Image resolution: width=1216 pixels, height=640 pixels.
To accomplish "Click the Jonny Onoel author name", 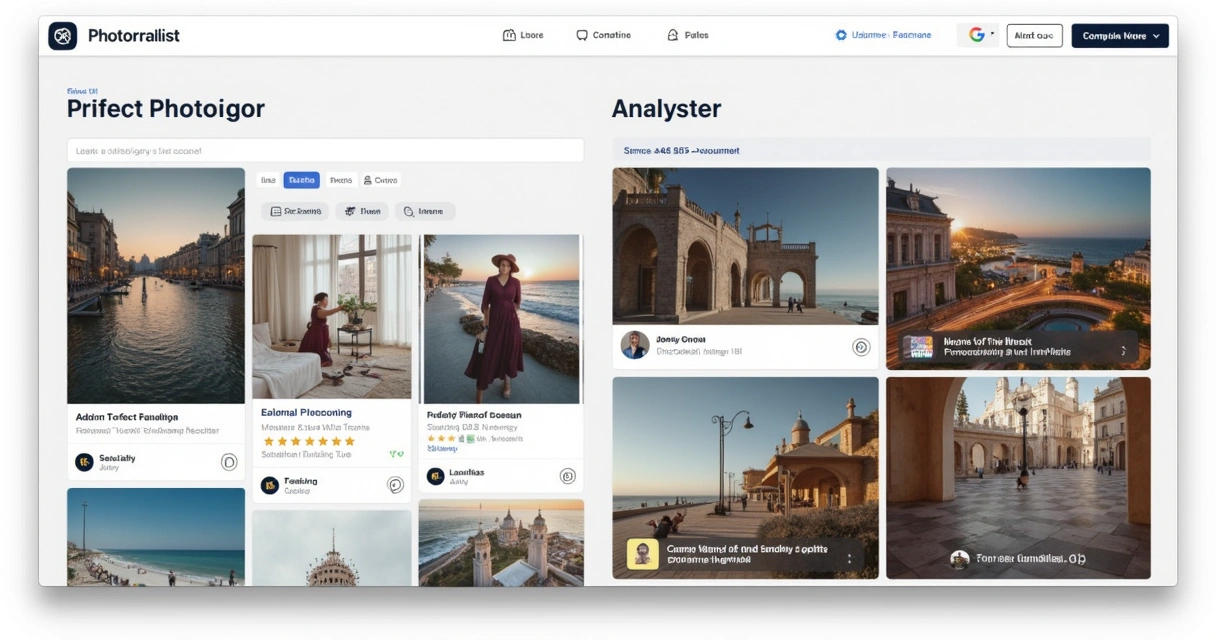I will (680, 340).
